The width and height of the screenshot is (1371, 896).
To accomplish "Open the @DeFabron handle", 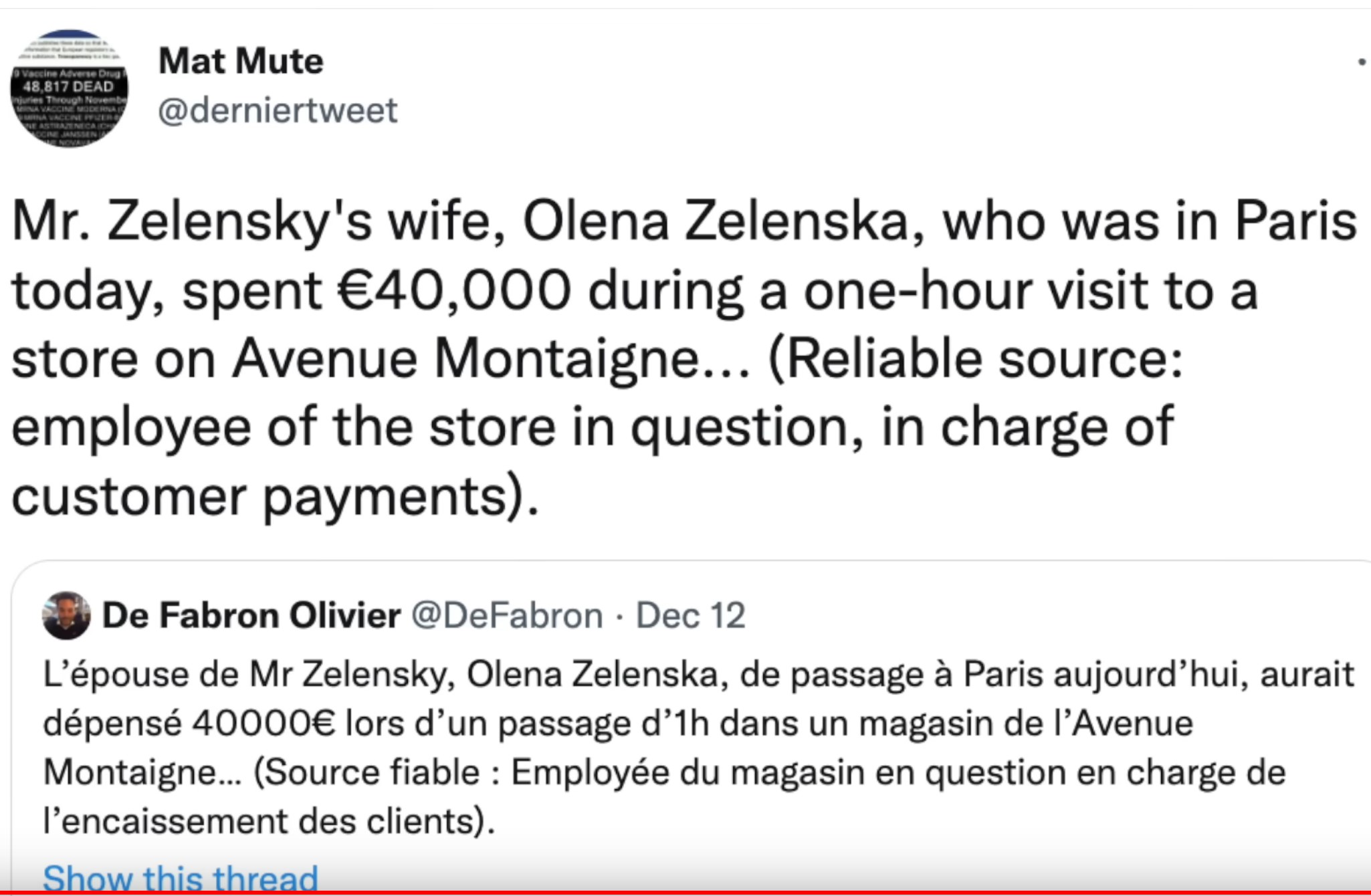I will pos(507,615).
